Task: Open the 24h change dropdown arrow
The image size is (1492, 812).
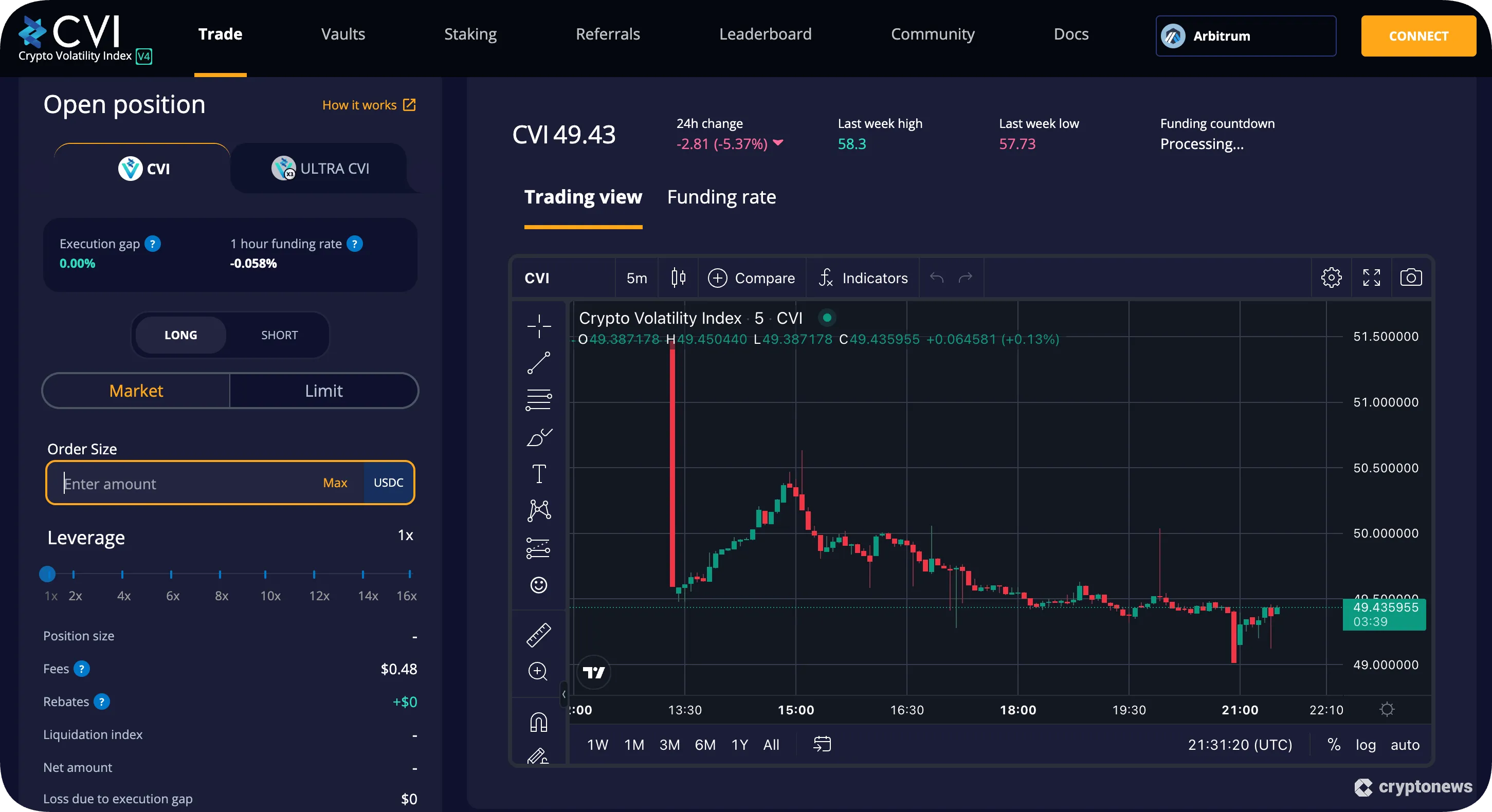Action: [x=778, y=143]
